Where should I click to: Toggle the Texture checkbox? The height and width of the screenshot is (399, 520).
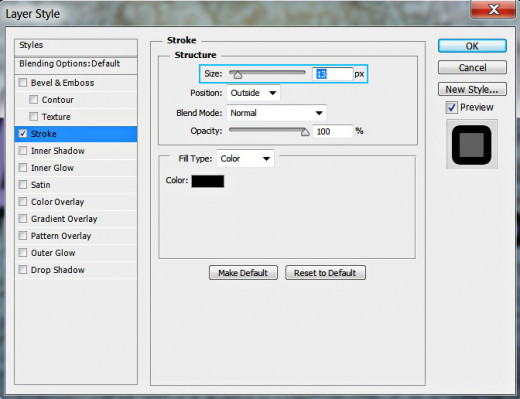tap(33, 117)
